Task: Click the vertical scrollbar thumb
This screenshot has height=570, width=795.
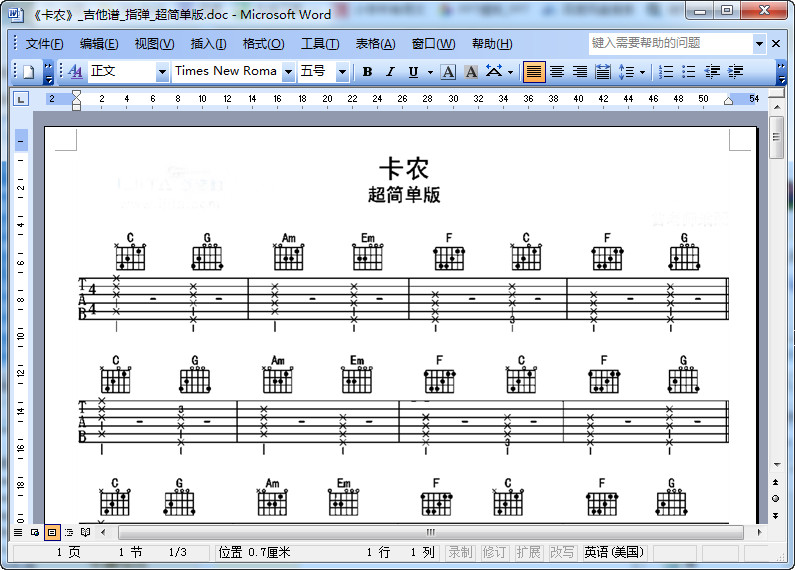Action: [776, 137]
